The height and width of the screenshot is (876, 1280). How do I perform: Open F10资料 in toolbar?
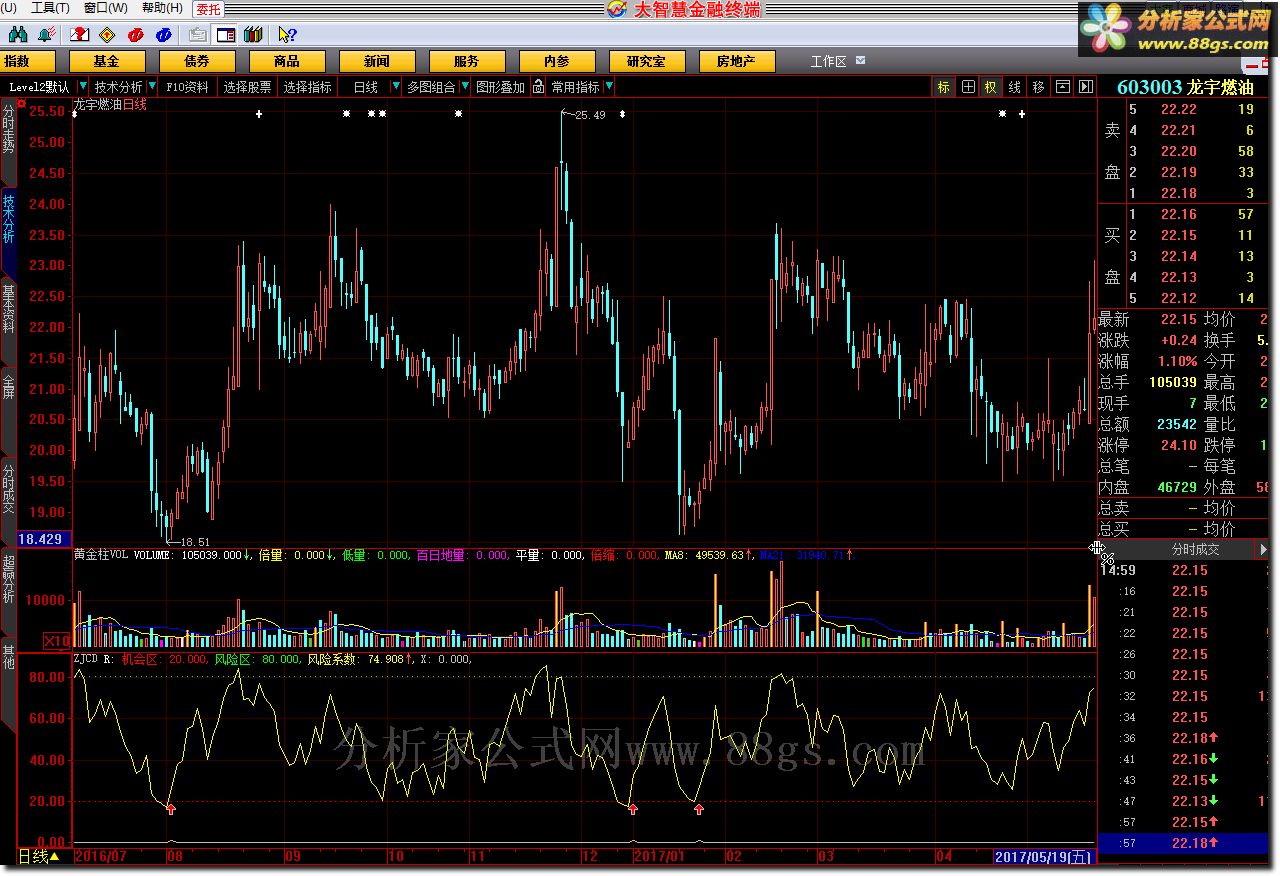coord(188,87)
